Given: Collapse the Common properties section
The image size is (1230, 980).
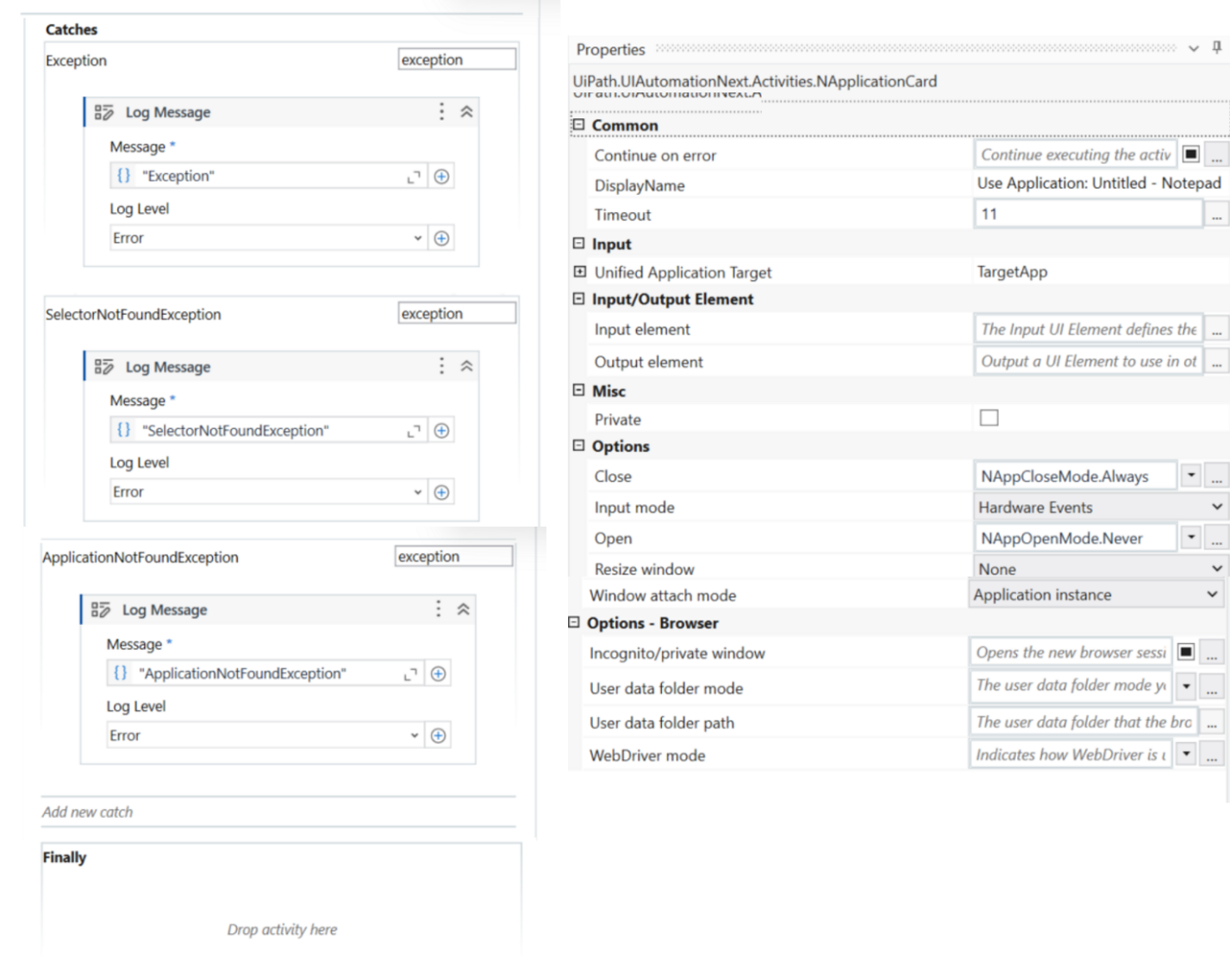Looking at the screenshot, I should [x=578, y=125].
